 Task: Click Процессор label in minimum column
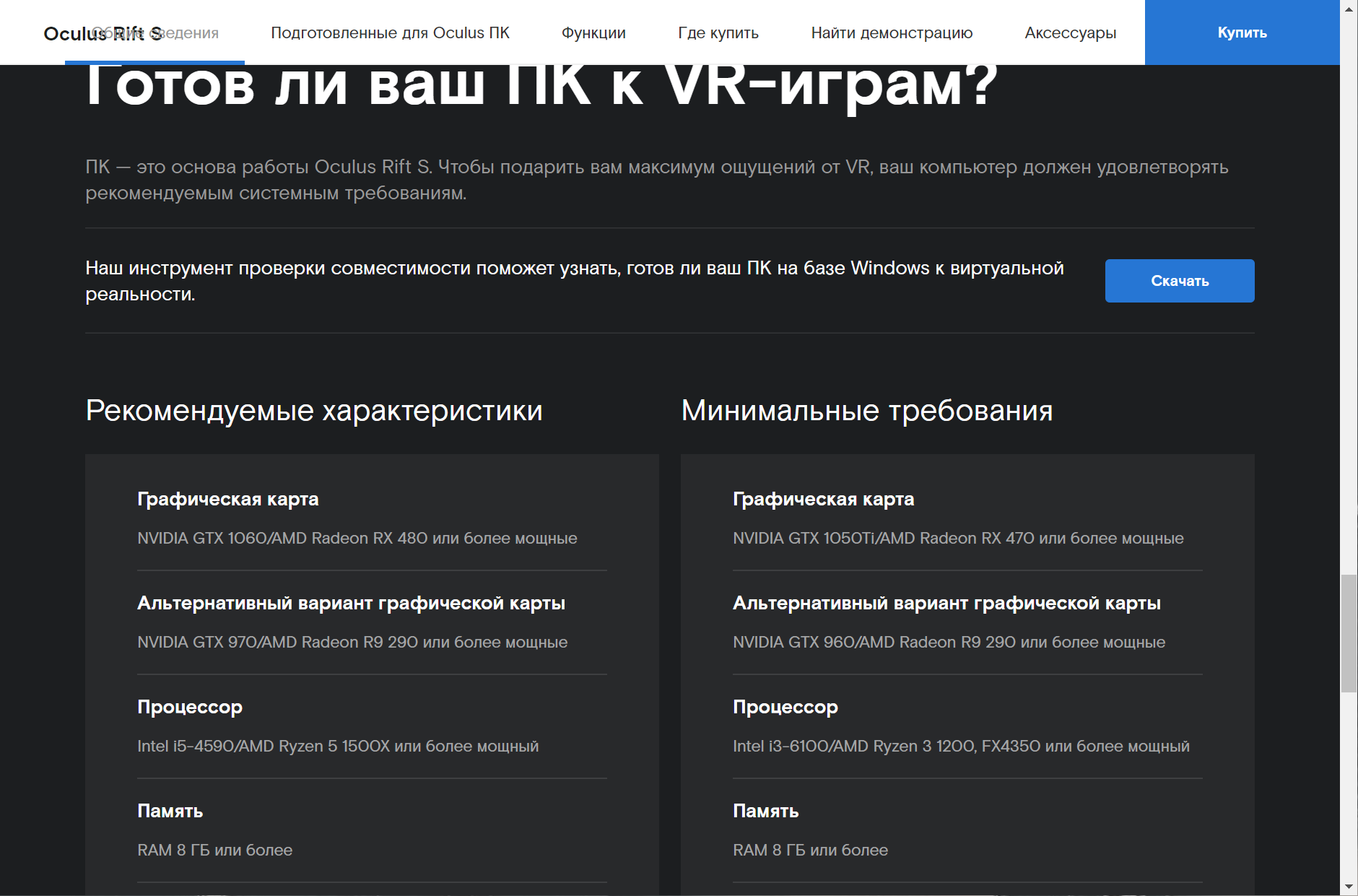[785, 707]
